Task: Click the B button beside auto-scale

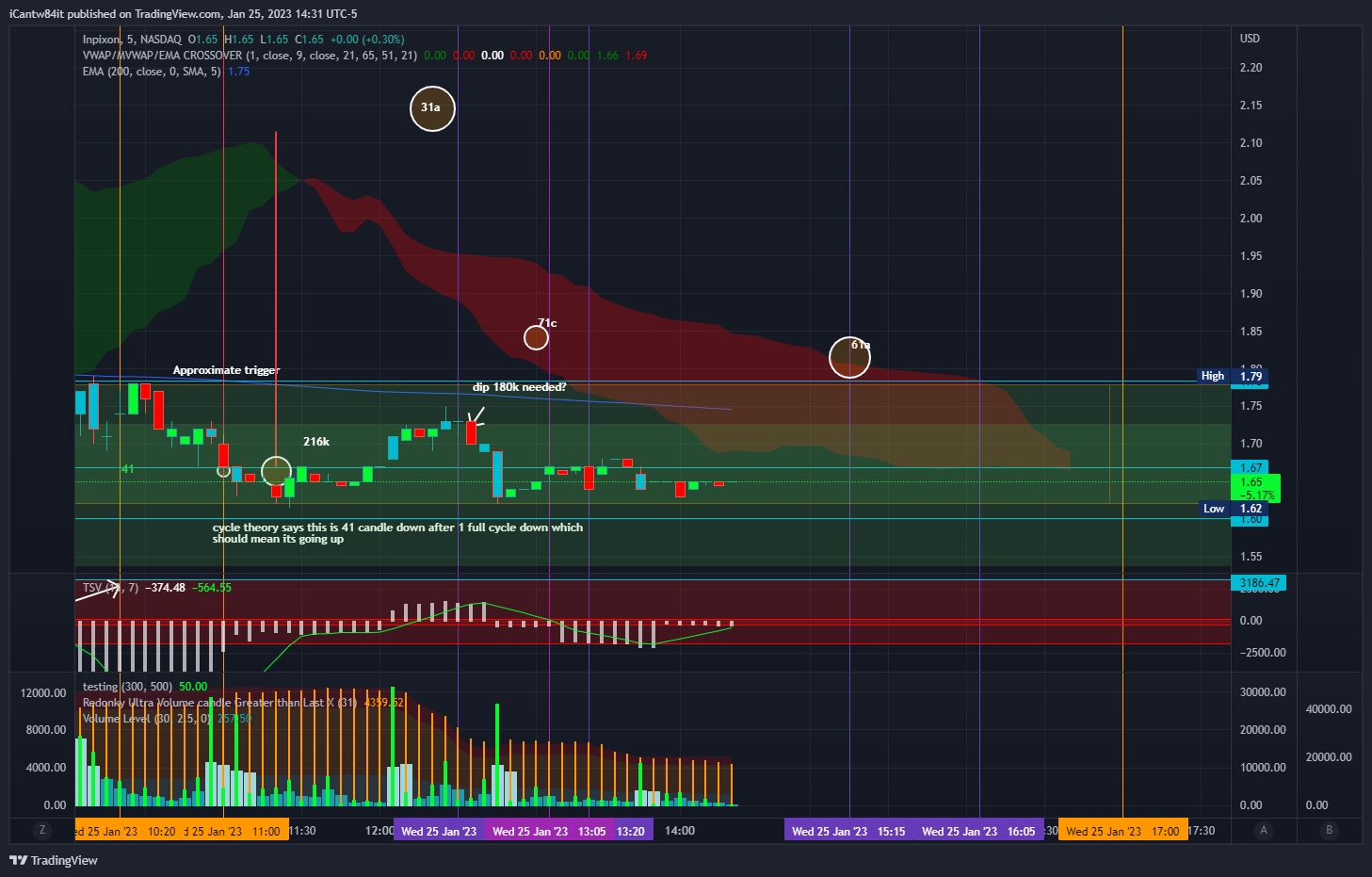Action: click(1330, 830)
